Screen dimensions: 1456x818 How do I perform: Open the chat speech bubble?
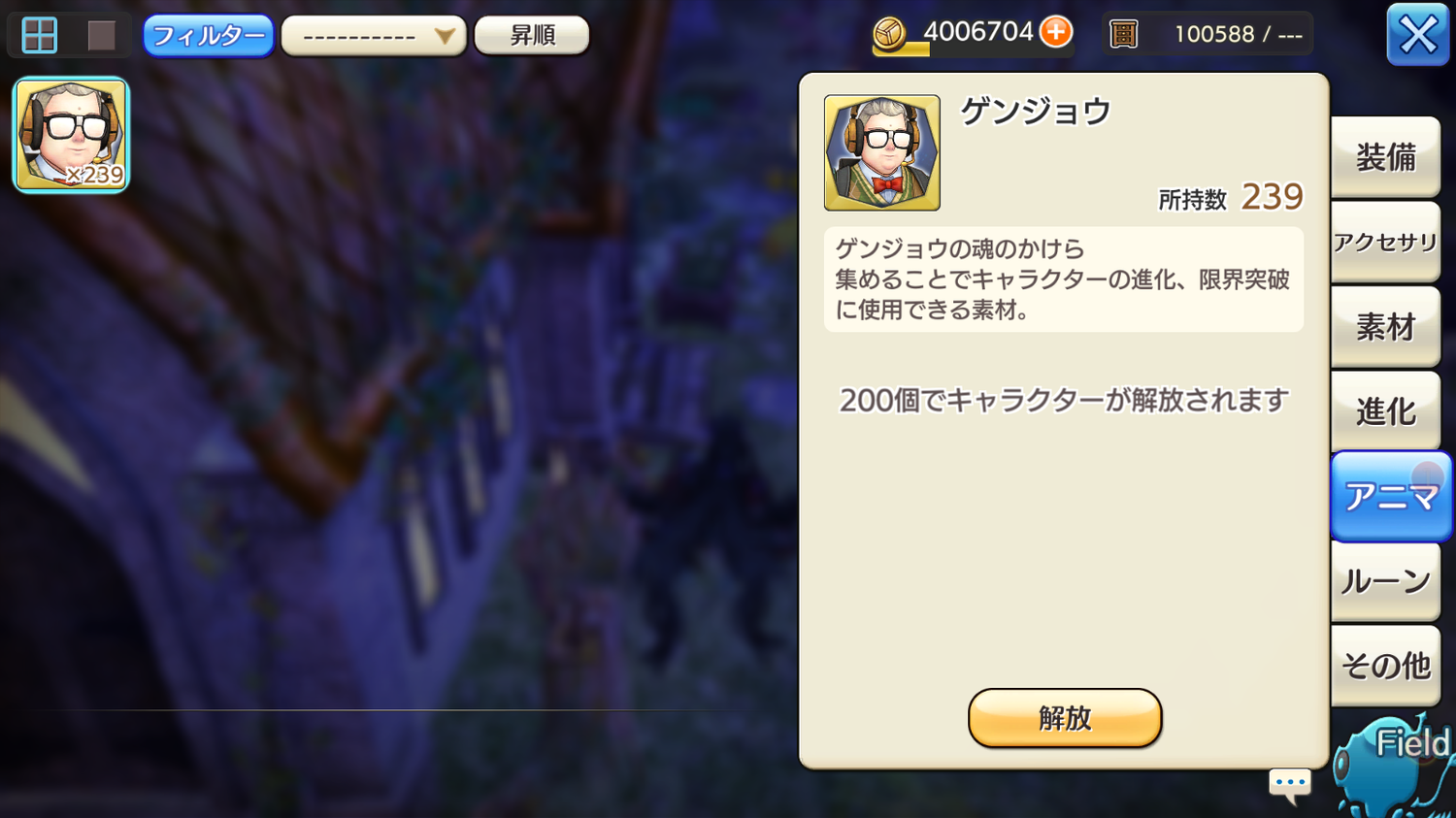[x=1290, y=785]
